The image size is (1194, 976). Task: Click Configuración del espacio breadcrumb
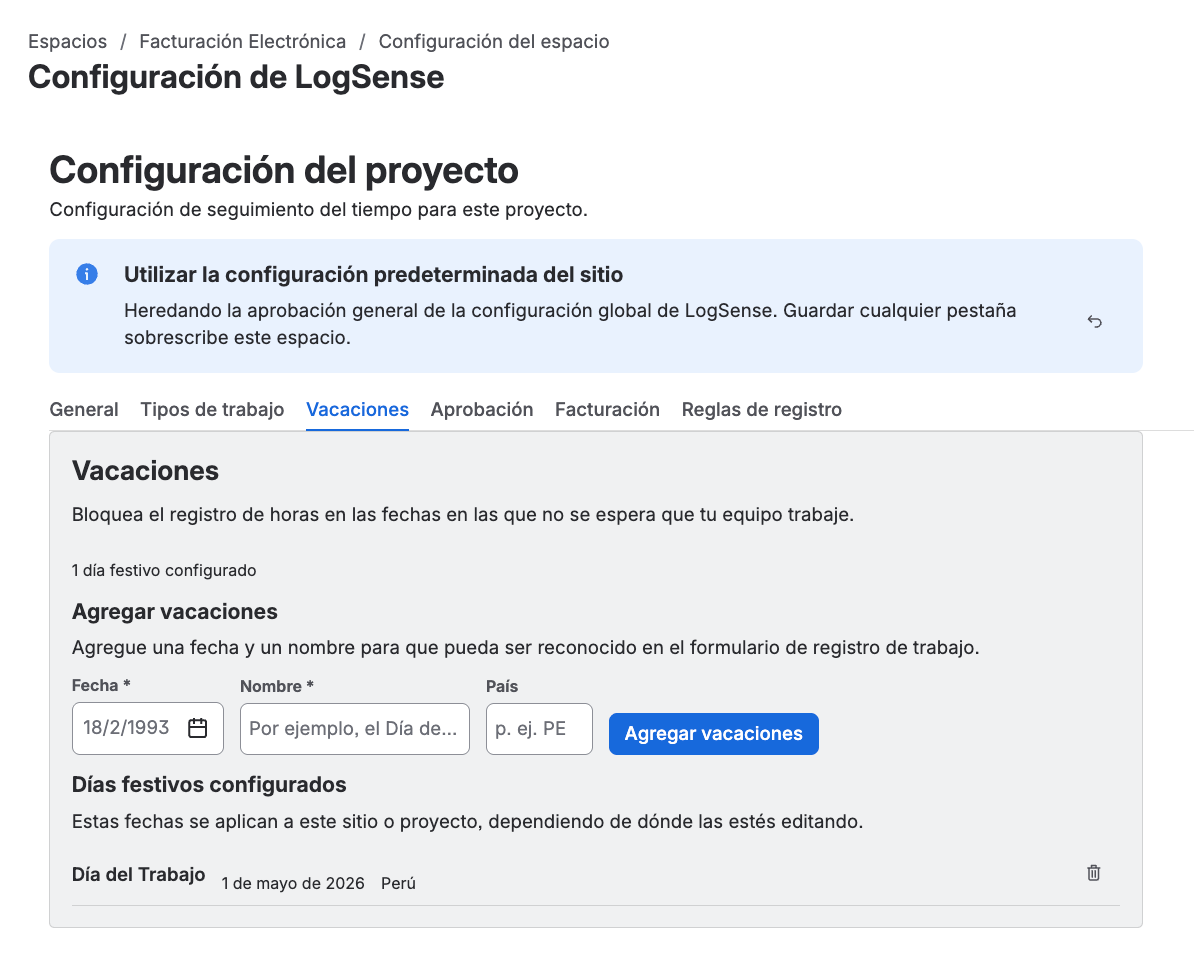[x=493, y=41]
